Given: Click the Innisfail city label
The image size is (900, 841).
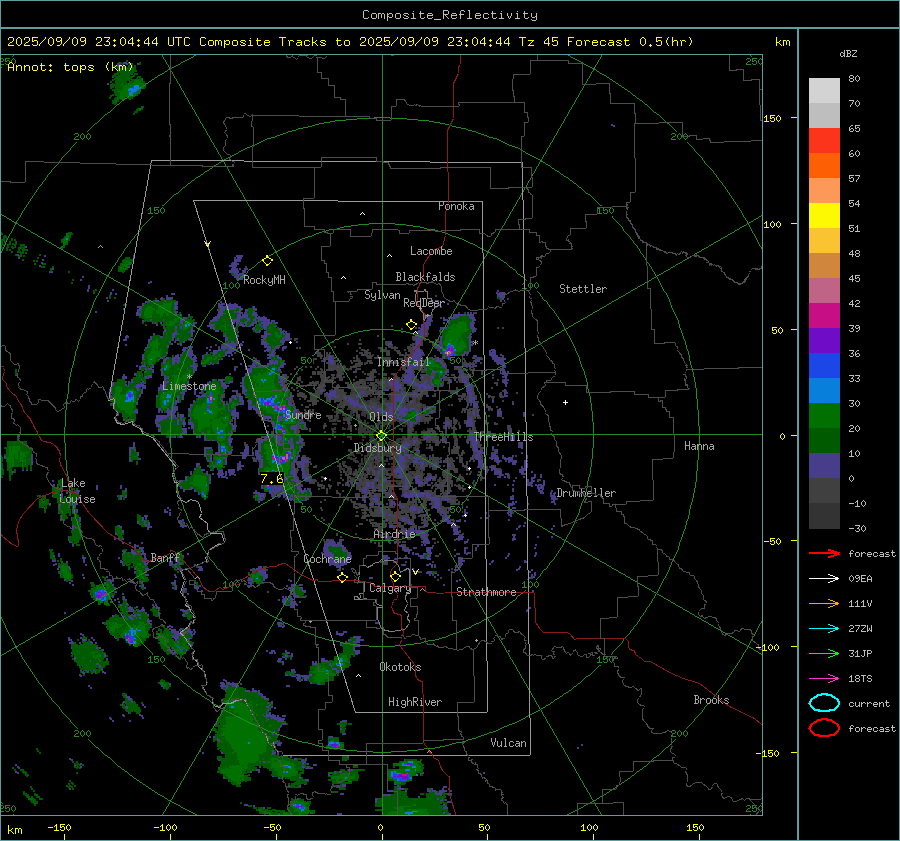Looking at the screenshot, I should click(403, 362).
